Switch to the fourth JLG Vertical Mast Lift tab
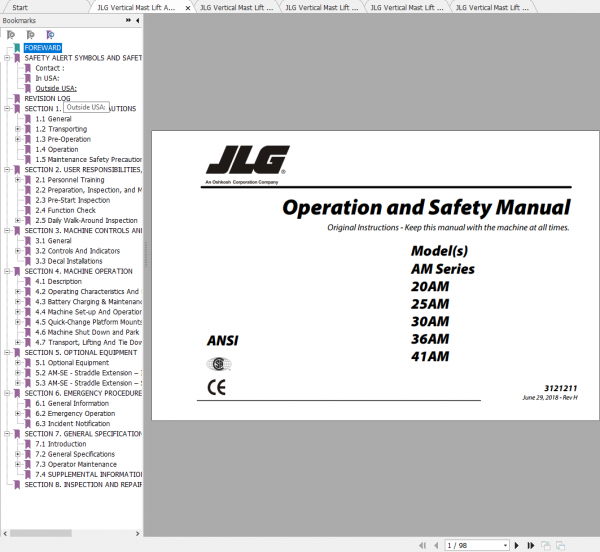The width and height of the screenshot is (600, 552). tap(407, 8)
